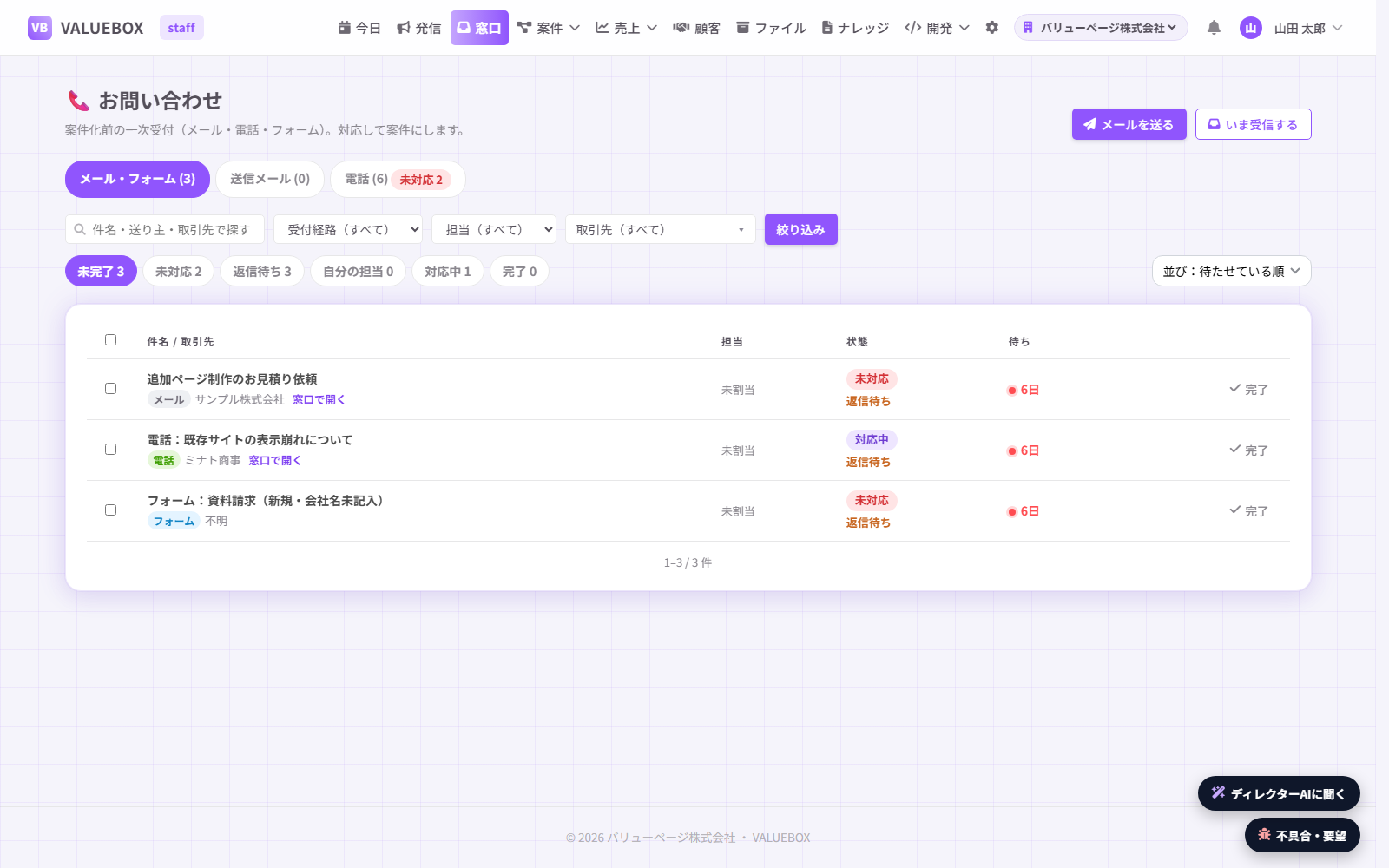Viewport: 1389px width, 868px height.
Task: Expand the 売上 nav dropdown
Action: pyautogui.click(x=626, y=28)
